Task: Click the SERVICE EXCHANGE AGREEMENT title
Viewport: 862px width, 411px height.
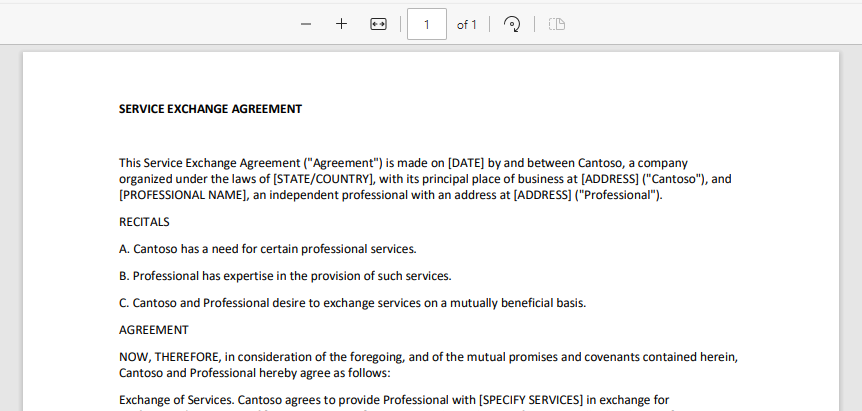Action: [x=210, y=109]
